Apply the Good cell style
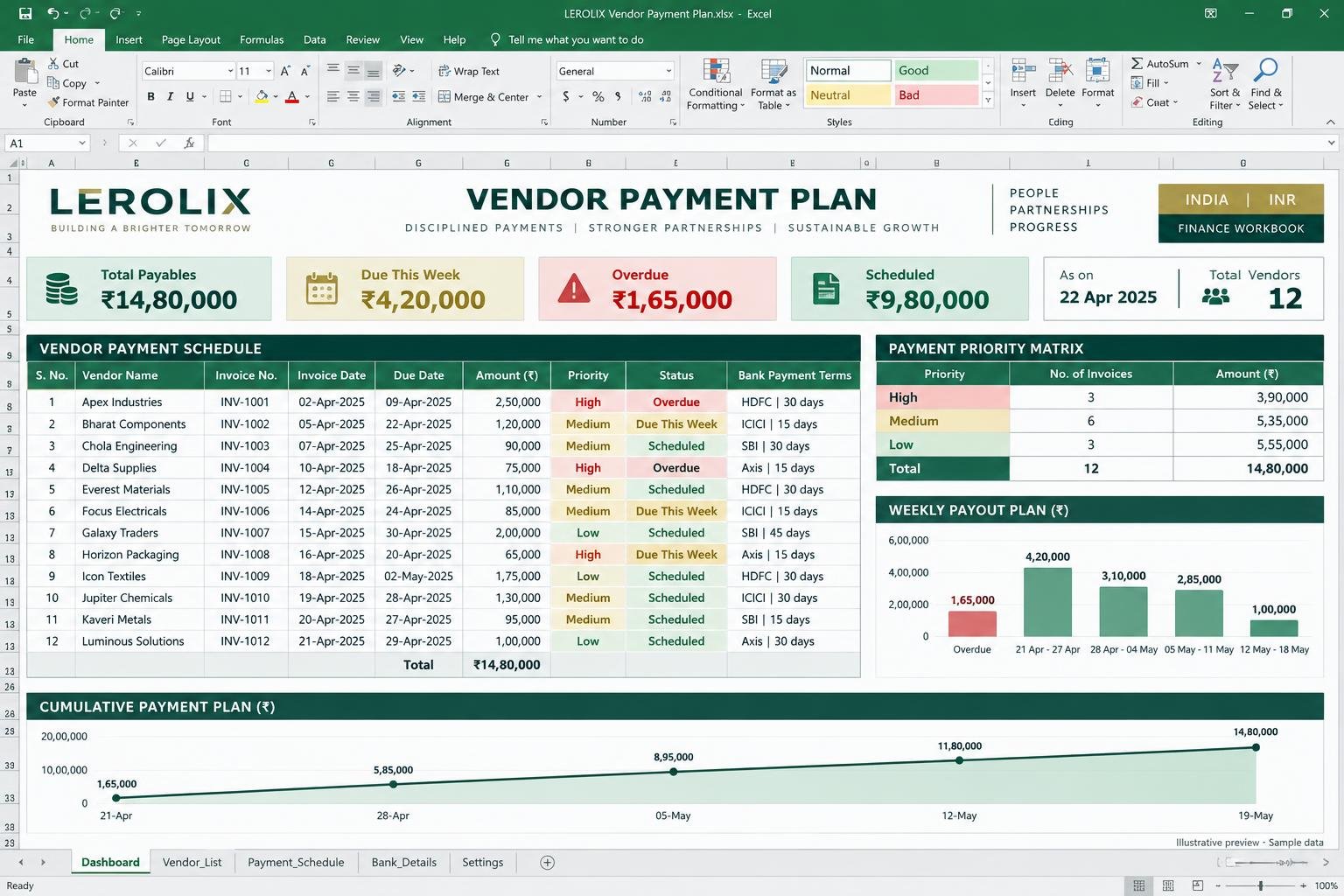1344x896 pixels. pyautogui.click(x=935, y=70)
